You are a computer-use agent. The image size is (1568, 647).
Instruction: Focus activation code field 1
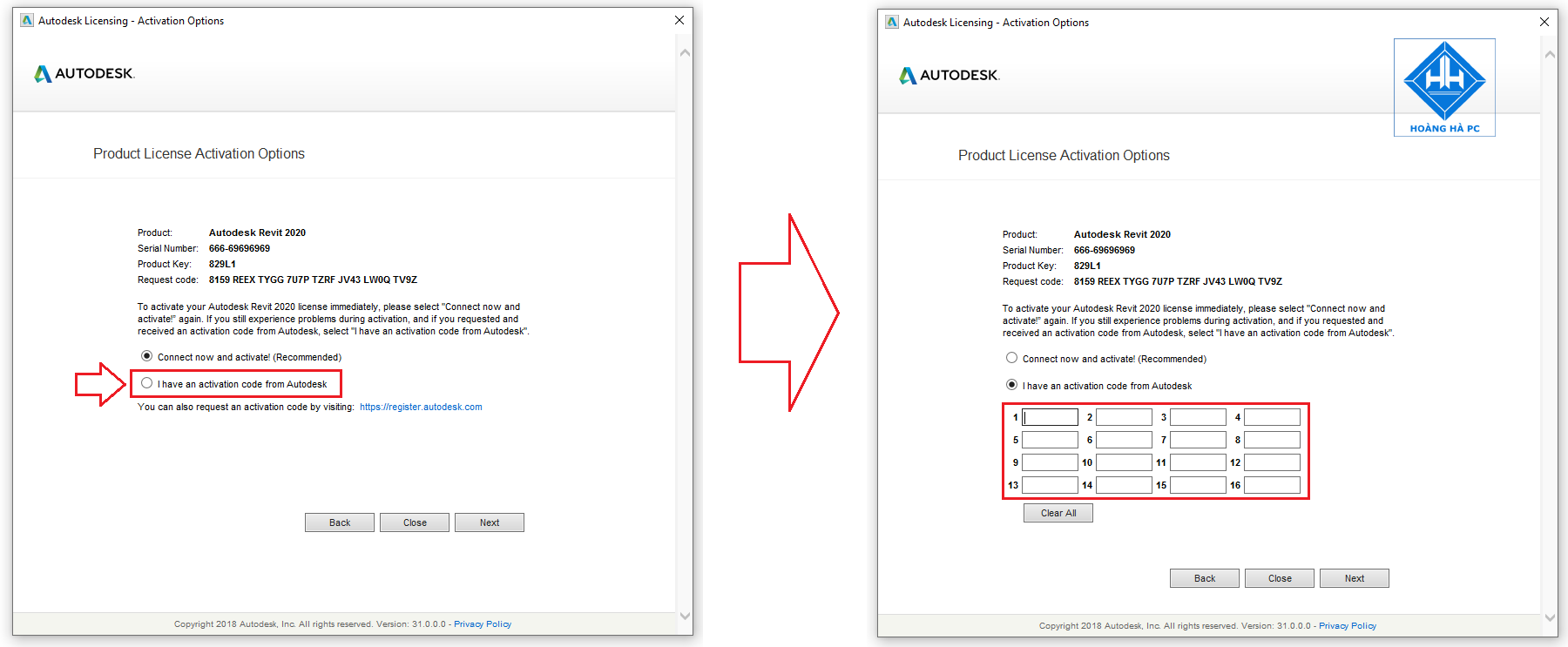pyautogui.click(x=1050, y=417)
